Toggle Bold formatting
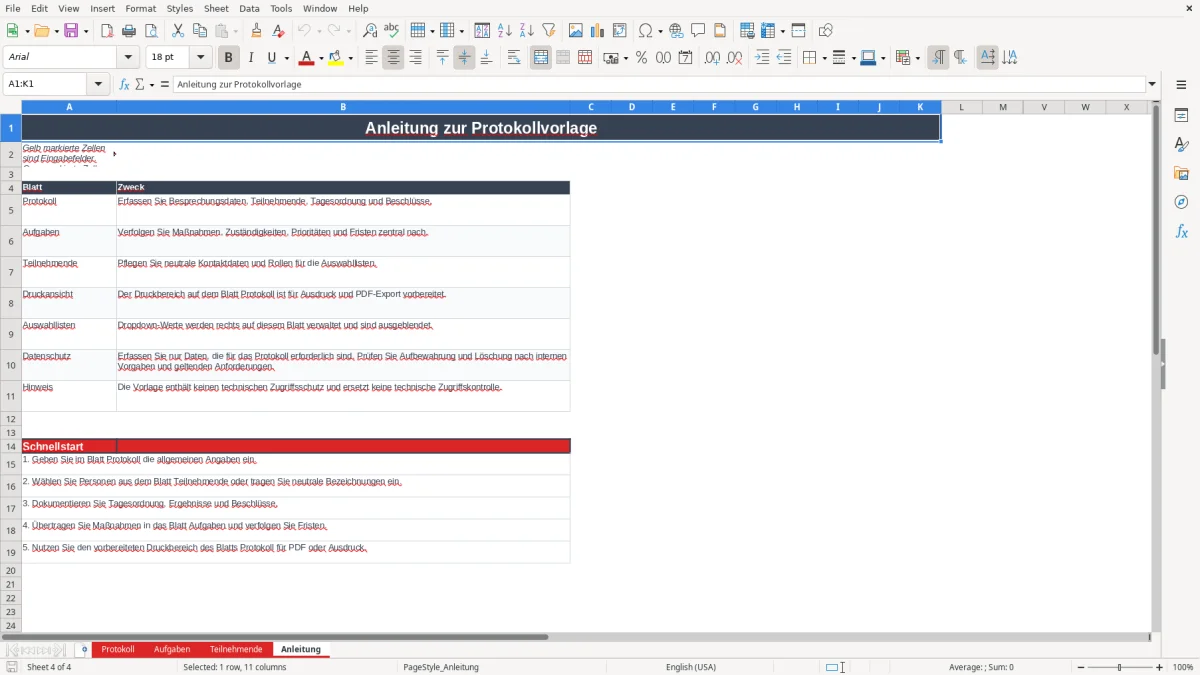 pyautogui.click(x=229, y=58)
